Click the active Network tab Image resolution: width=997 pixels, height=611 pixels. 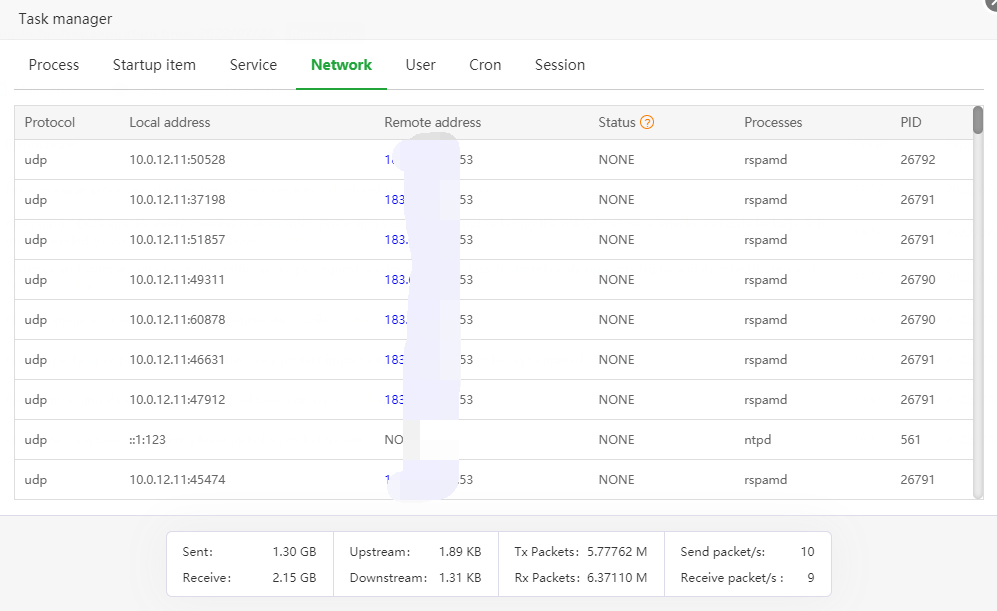pos(341,65)
